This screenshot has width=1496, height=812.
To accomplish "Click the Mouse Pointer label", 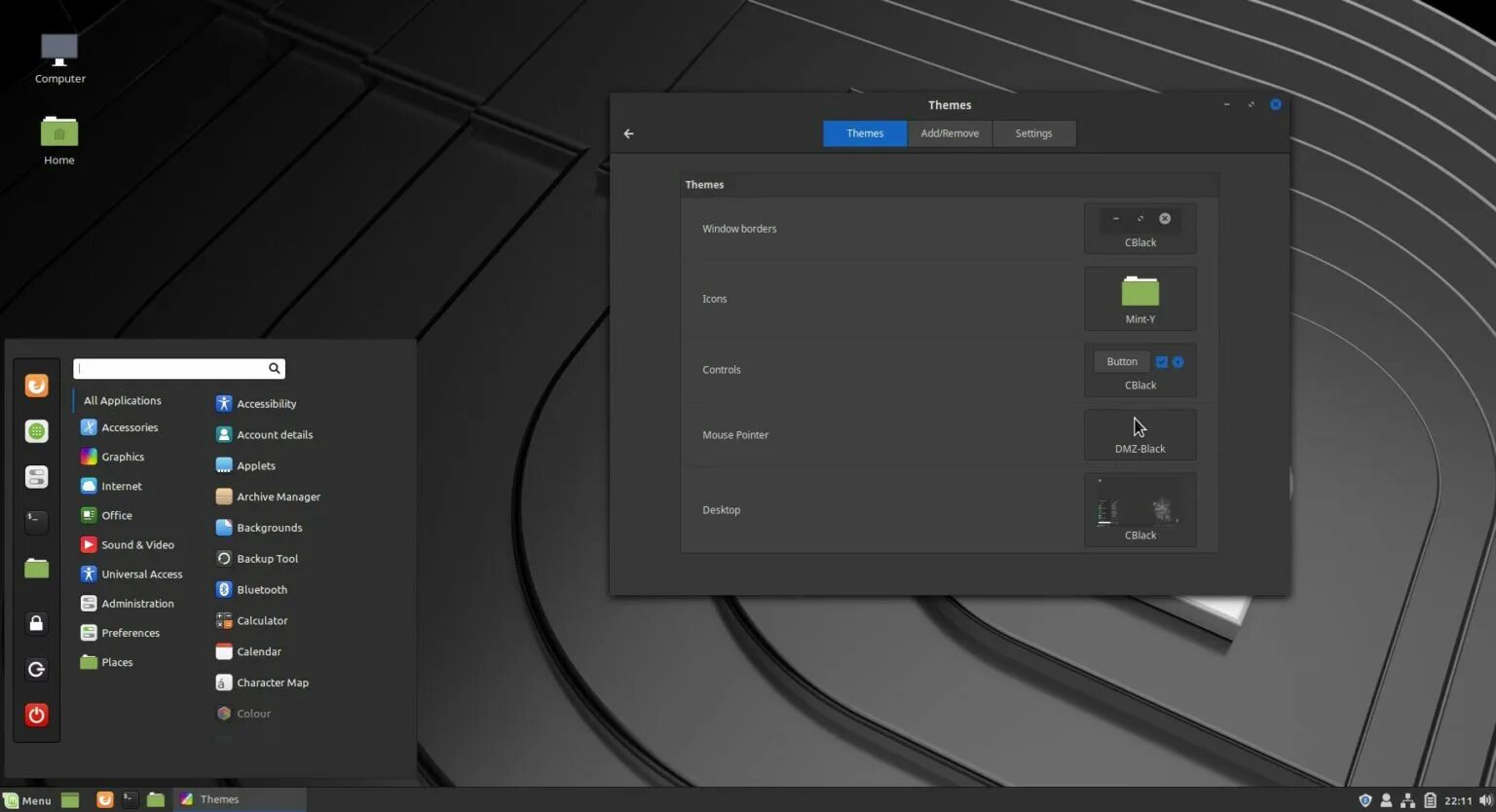I will point(735,434).
